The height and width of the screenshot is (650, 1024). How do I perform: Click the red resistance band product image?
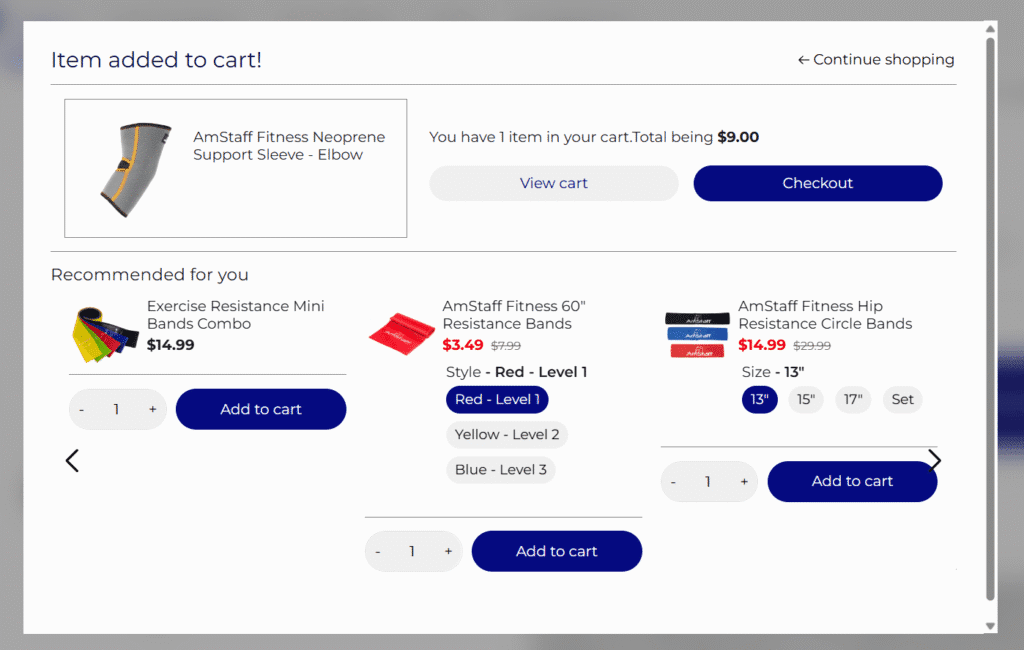(x=401, y=331)
